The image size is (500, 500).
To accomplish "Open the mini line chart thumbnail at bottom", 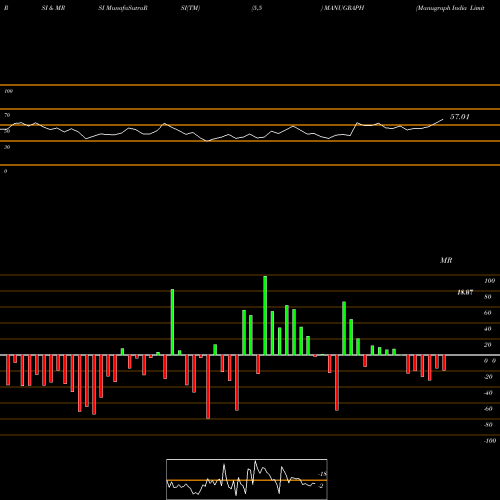I will point(247,479).
